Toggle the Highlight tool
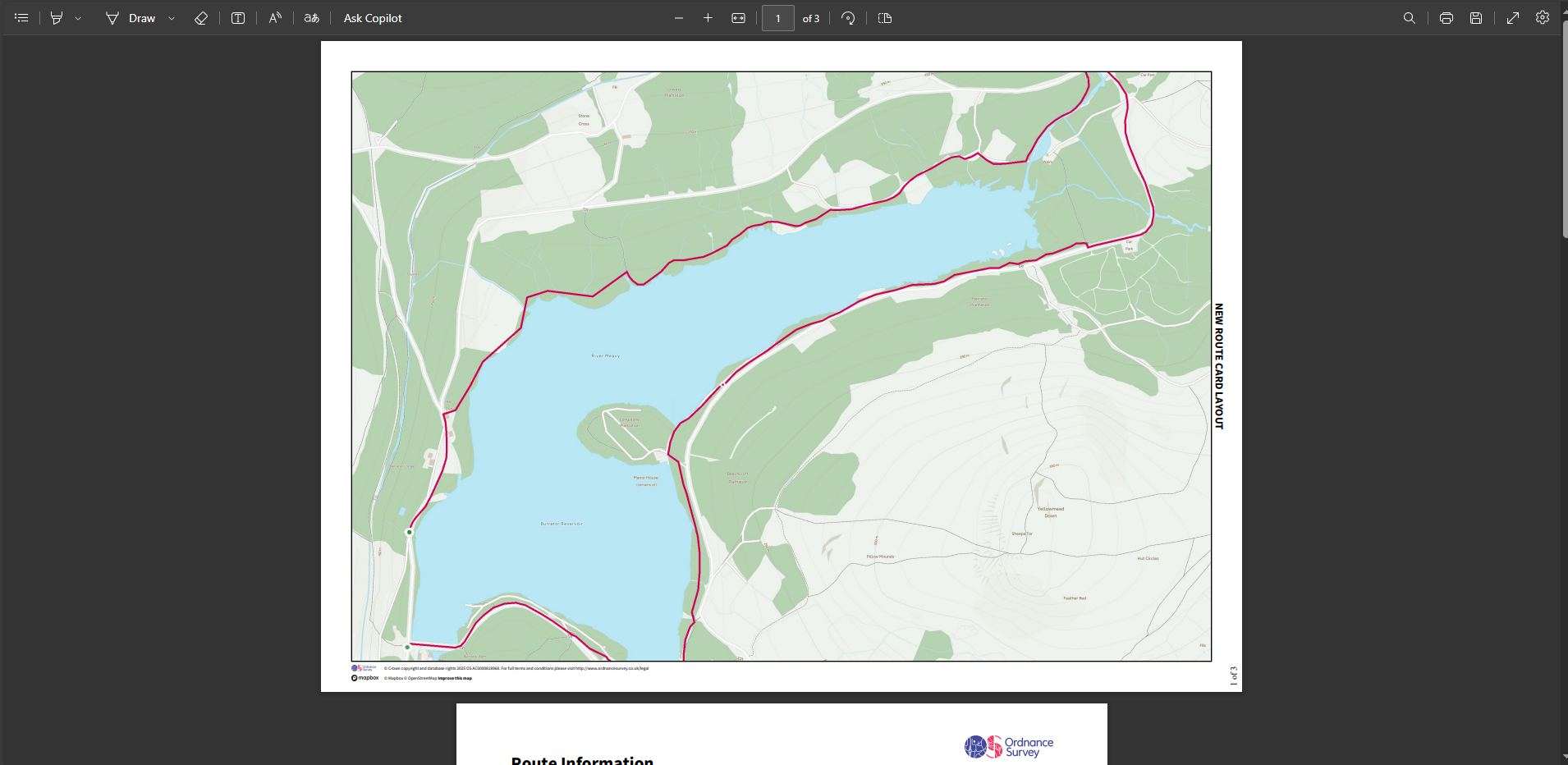Viewport: 1568px width, 765px height. [54, 18]
